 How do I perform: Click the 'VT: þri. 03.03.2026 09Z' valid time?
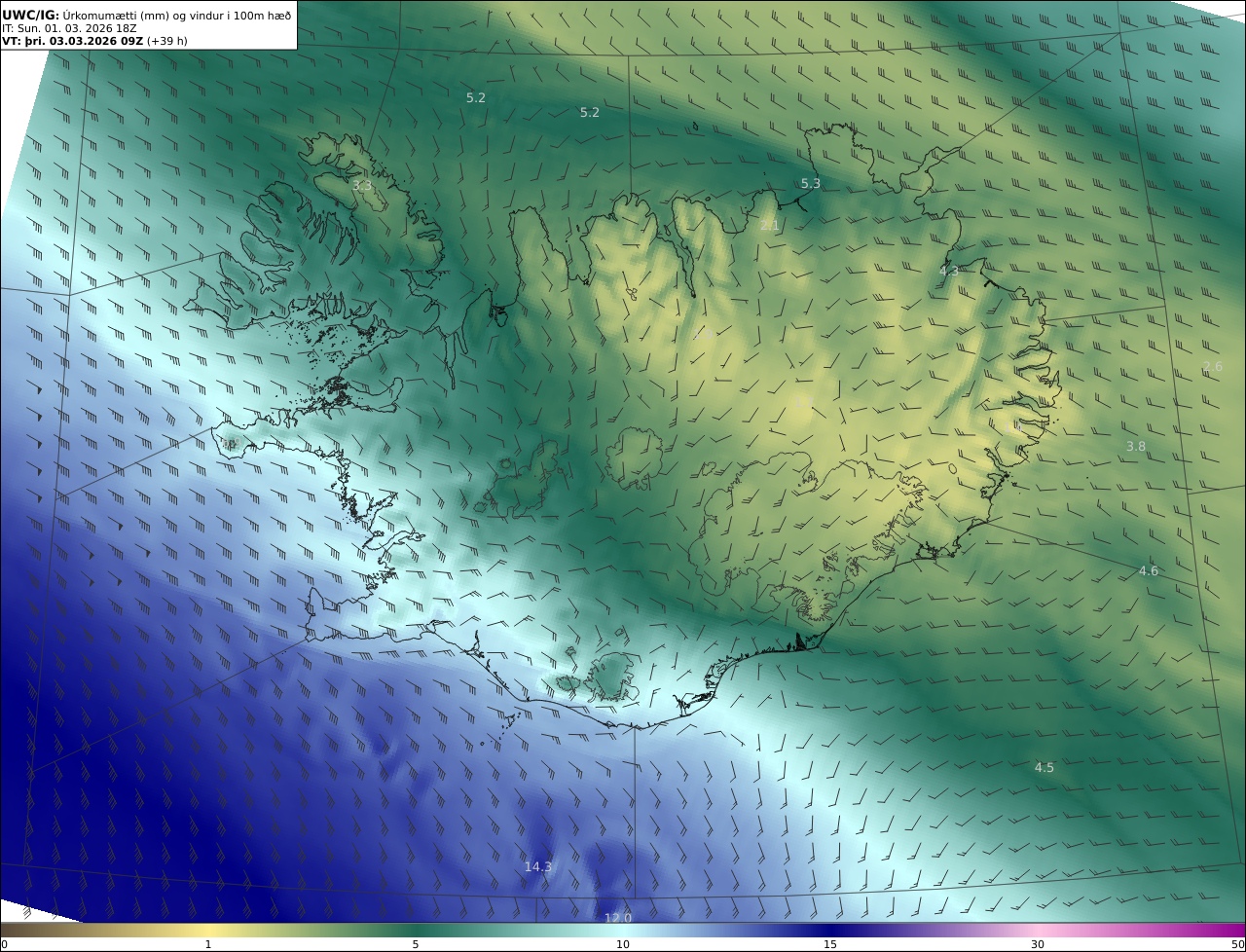[x=73, y=42]
